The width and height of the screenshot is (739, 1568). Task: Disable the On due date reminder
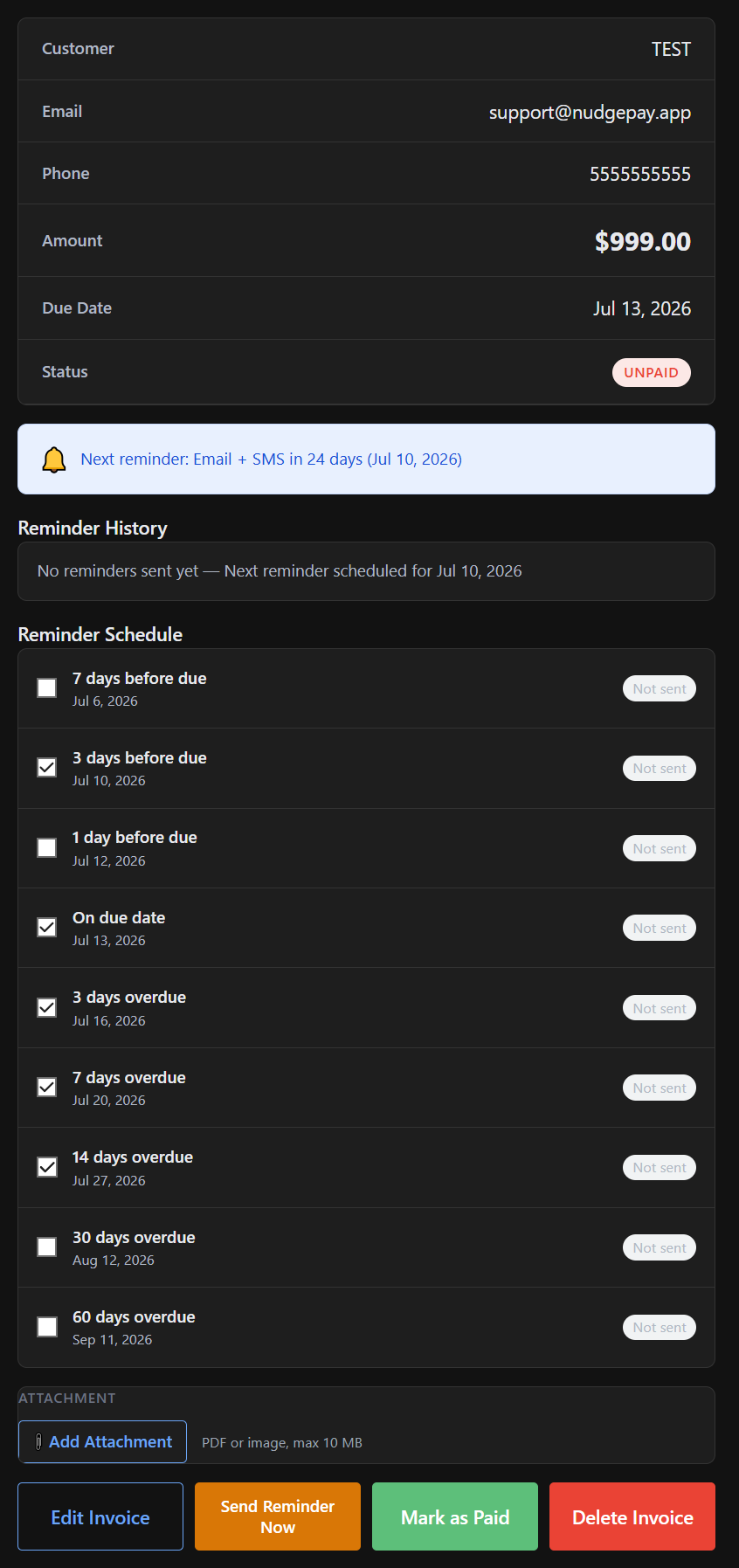click(47, 928)
